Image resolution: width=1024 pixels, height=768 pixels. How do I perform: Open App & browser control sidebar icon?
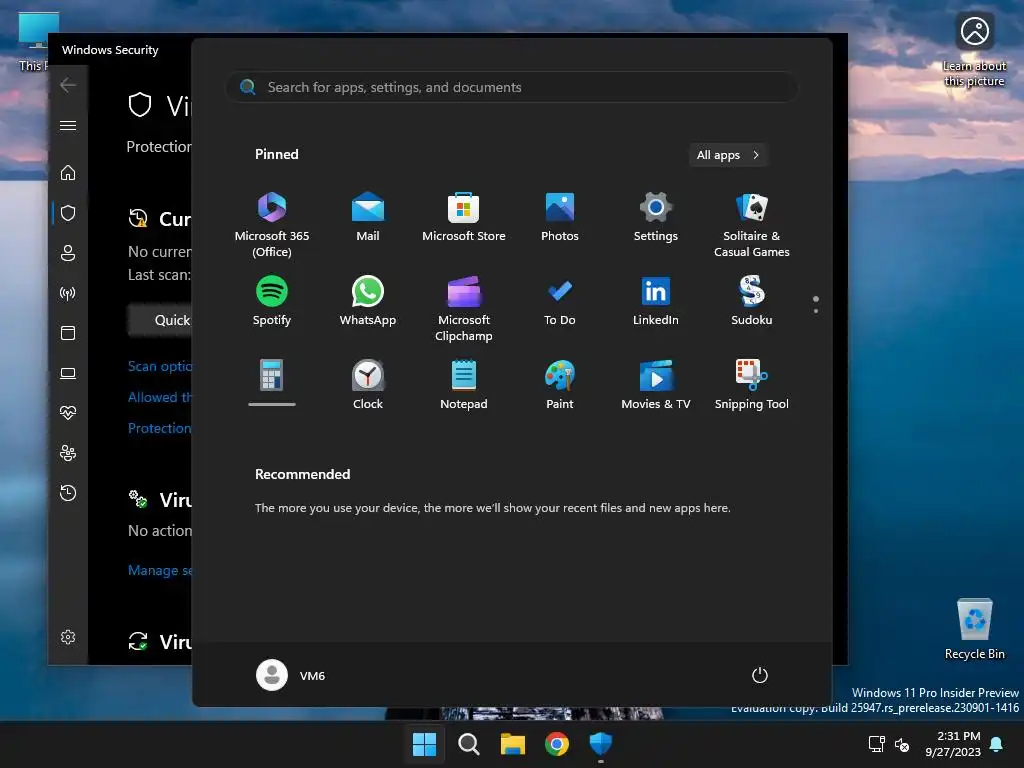[68, 333]
